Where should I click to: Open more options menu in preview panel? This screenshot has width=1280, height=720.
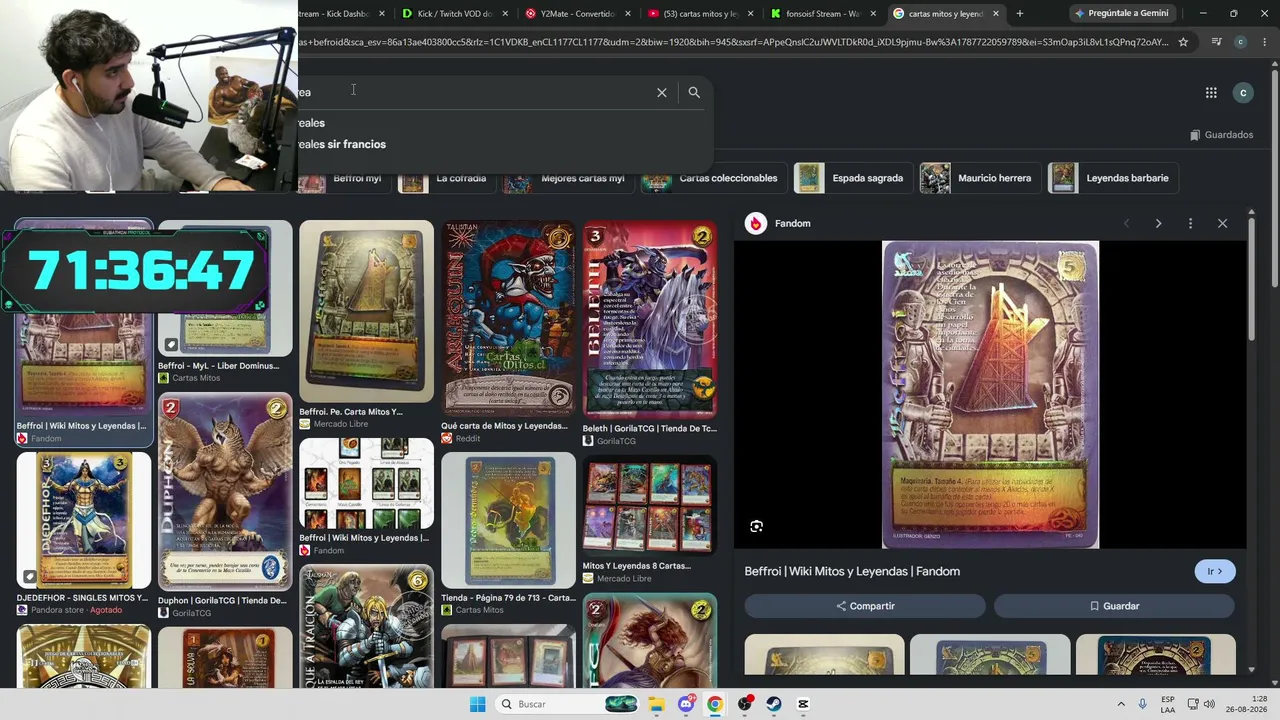point(1190,224)
